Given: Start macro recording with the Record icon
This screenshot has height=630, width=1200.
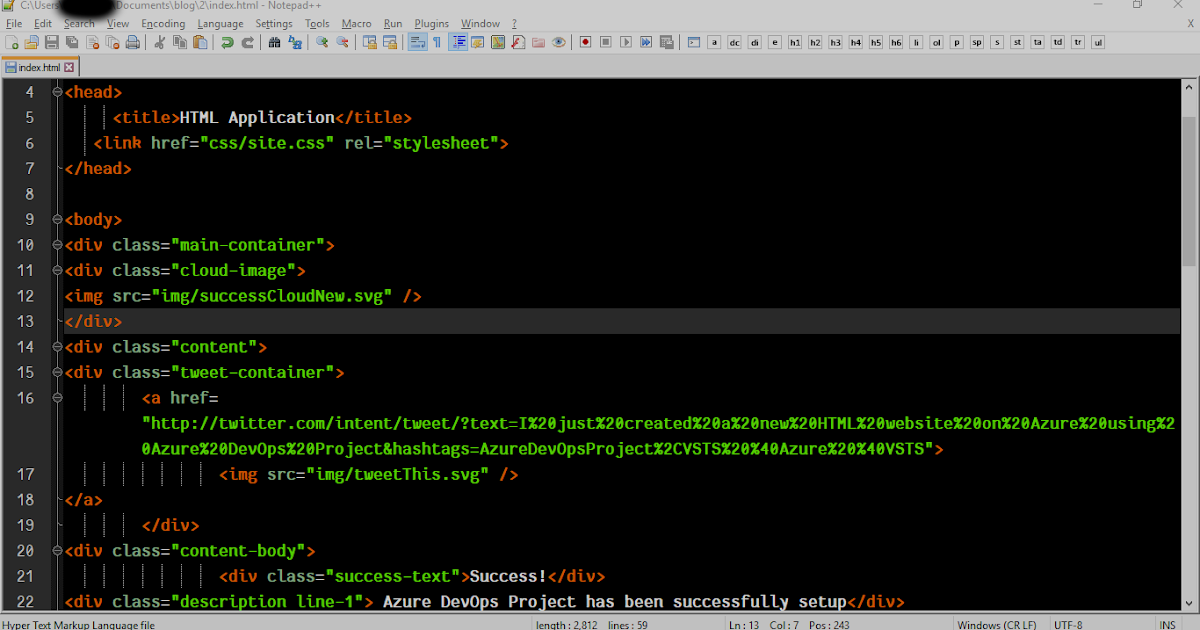Looking at the screenshot, I should pyautogui.click(x=585, y=42).
